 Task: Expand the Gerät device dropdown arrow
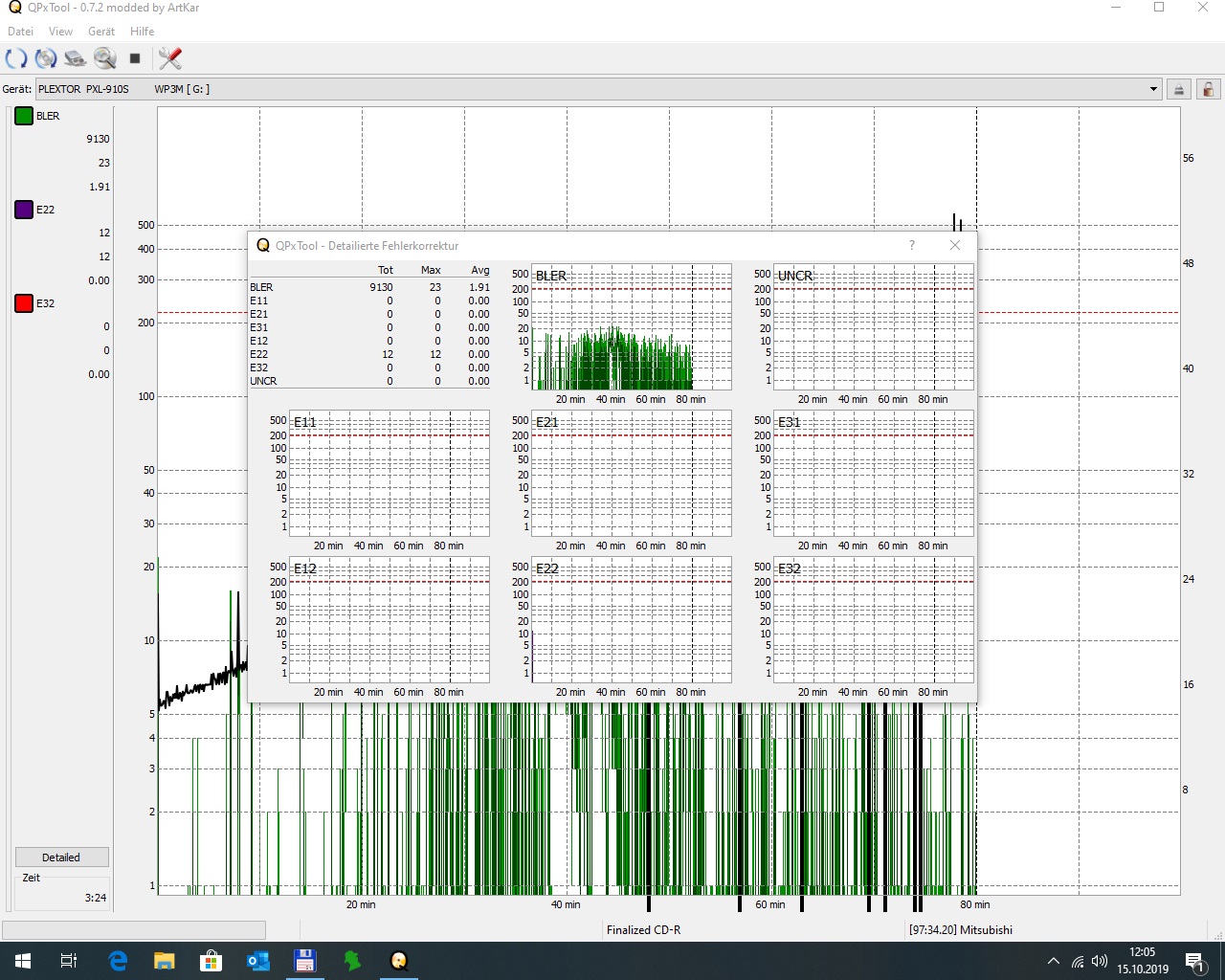[x=1153, y=89]
